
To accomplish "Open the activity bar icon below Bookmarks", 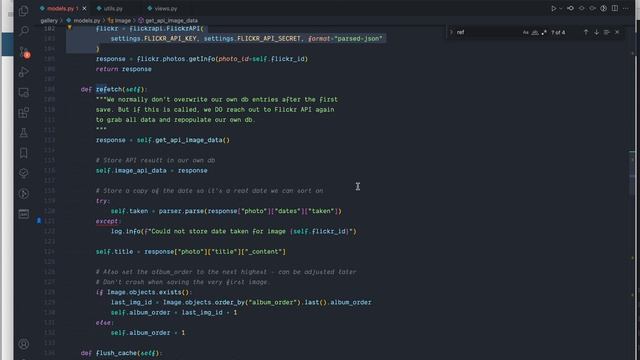I will [x=24, y=173].
